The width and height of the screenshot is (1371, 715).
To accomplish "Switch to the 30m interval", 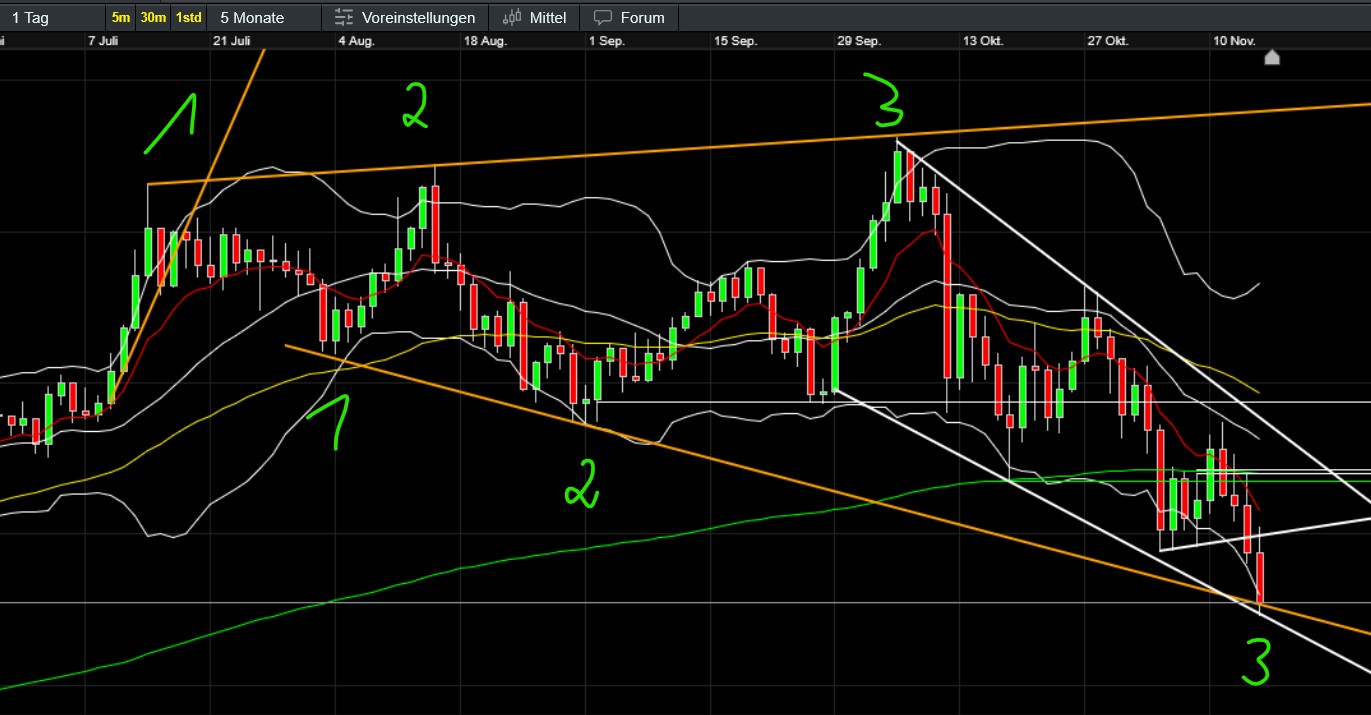I will [153, 17].
